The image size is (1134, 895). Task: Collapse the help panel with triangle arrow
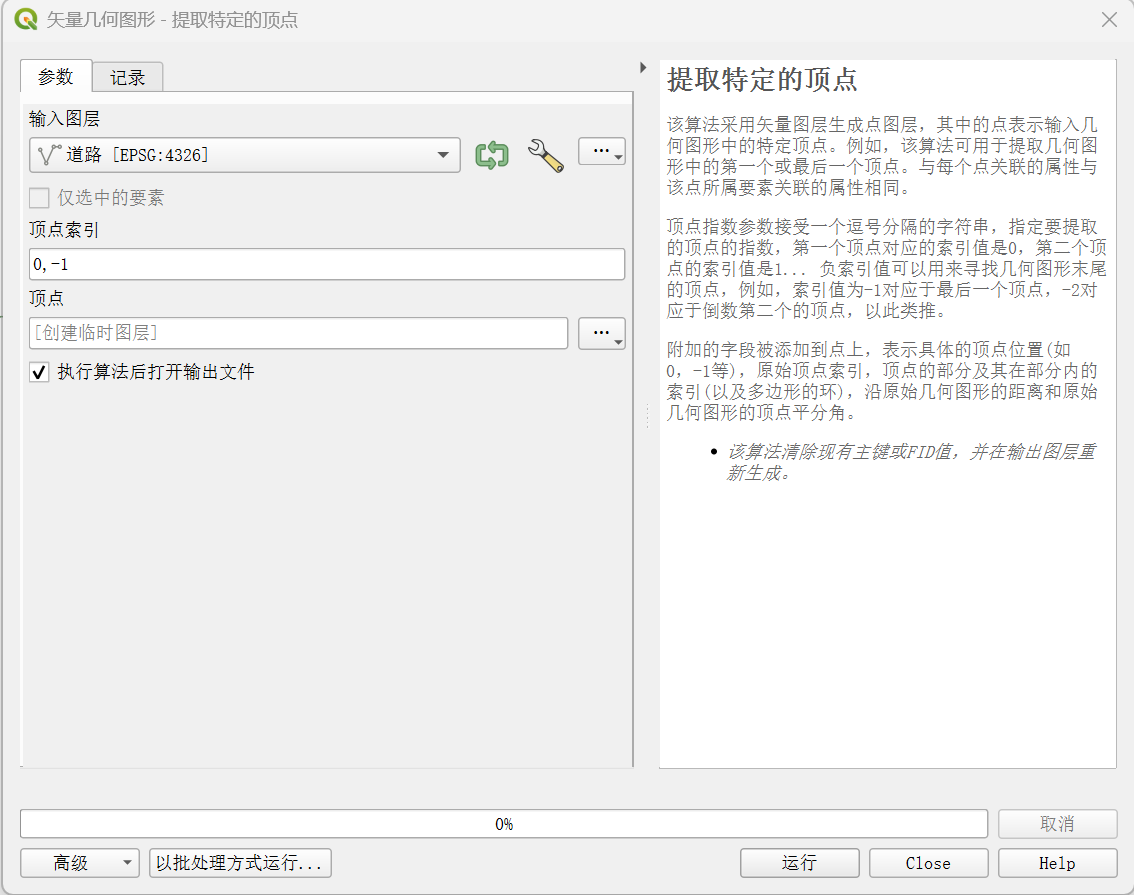click(643, 67)
